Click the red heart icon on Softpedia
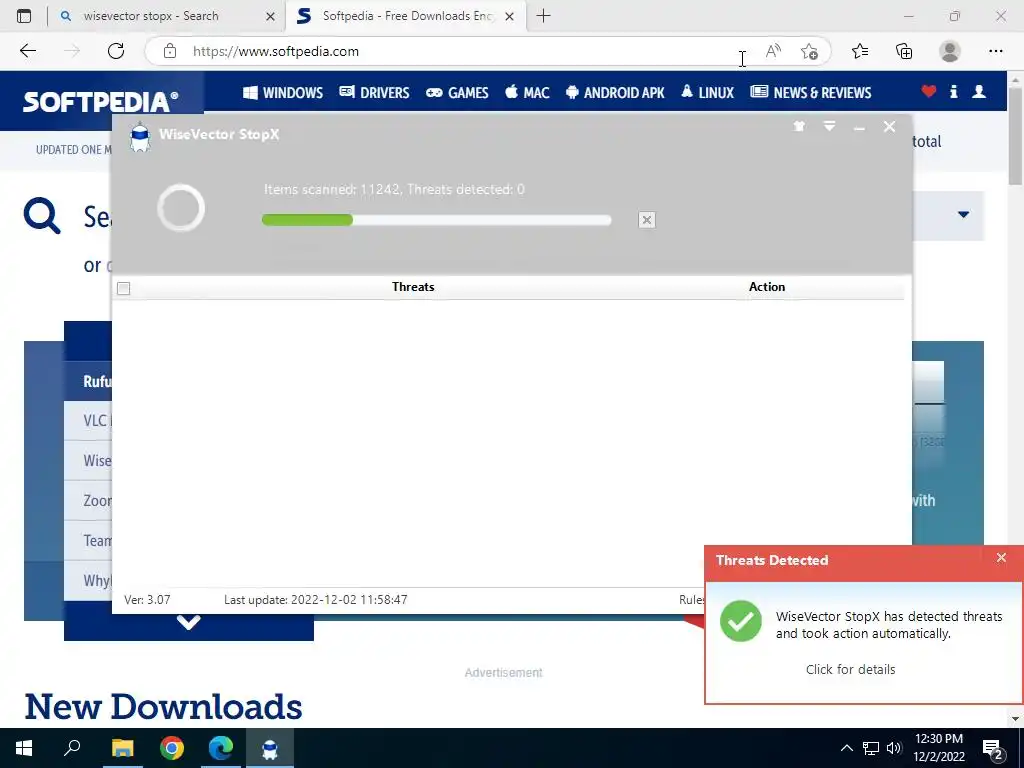 pos(929,91)
